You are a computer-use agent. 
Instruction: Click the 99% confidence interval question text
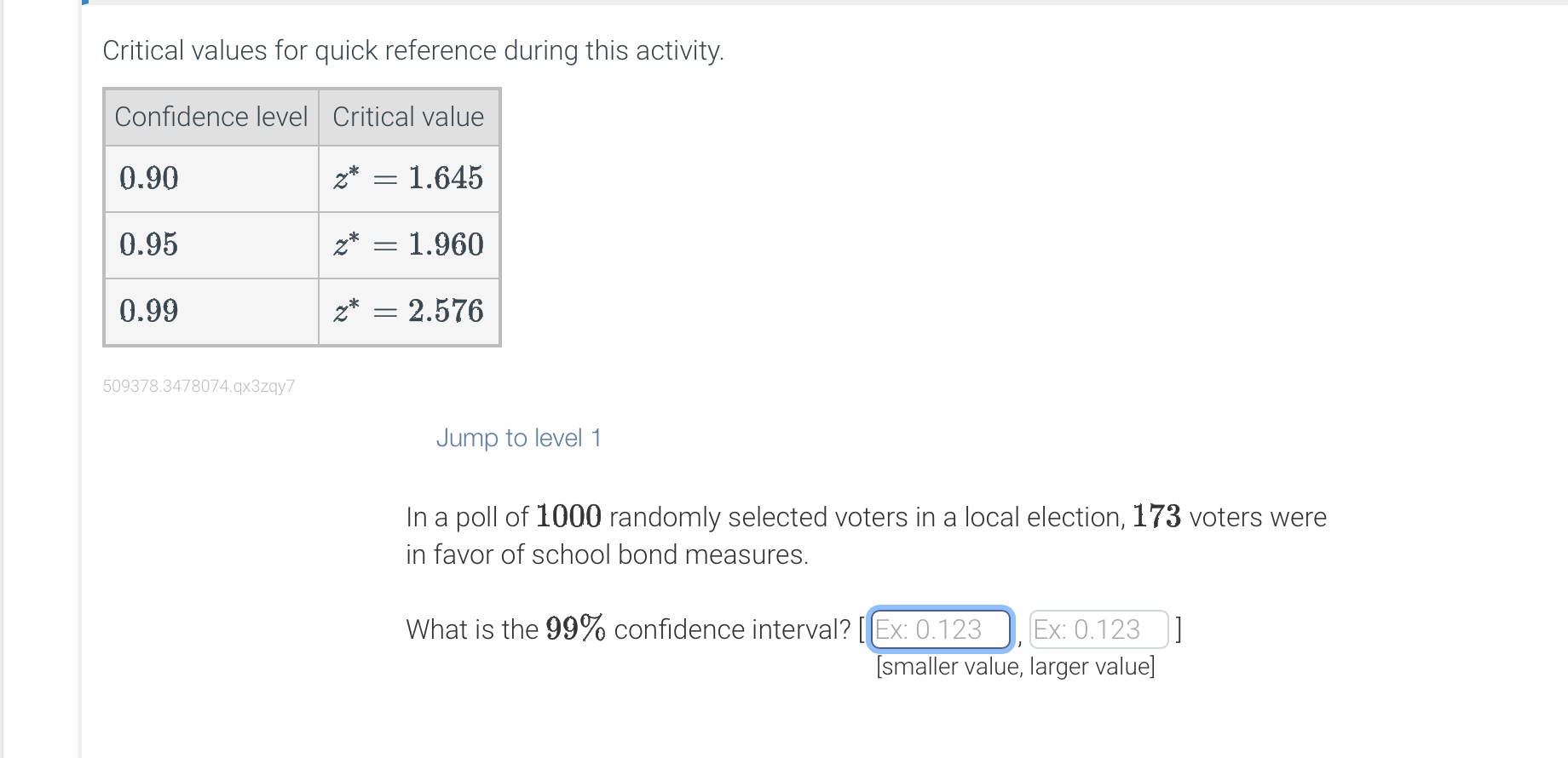pyautogui.click(x=631, y=629)
